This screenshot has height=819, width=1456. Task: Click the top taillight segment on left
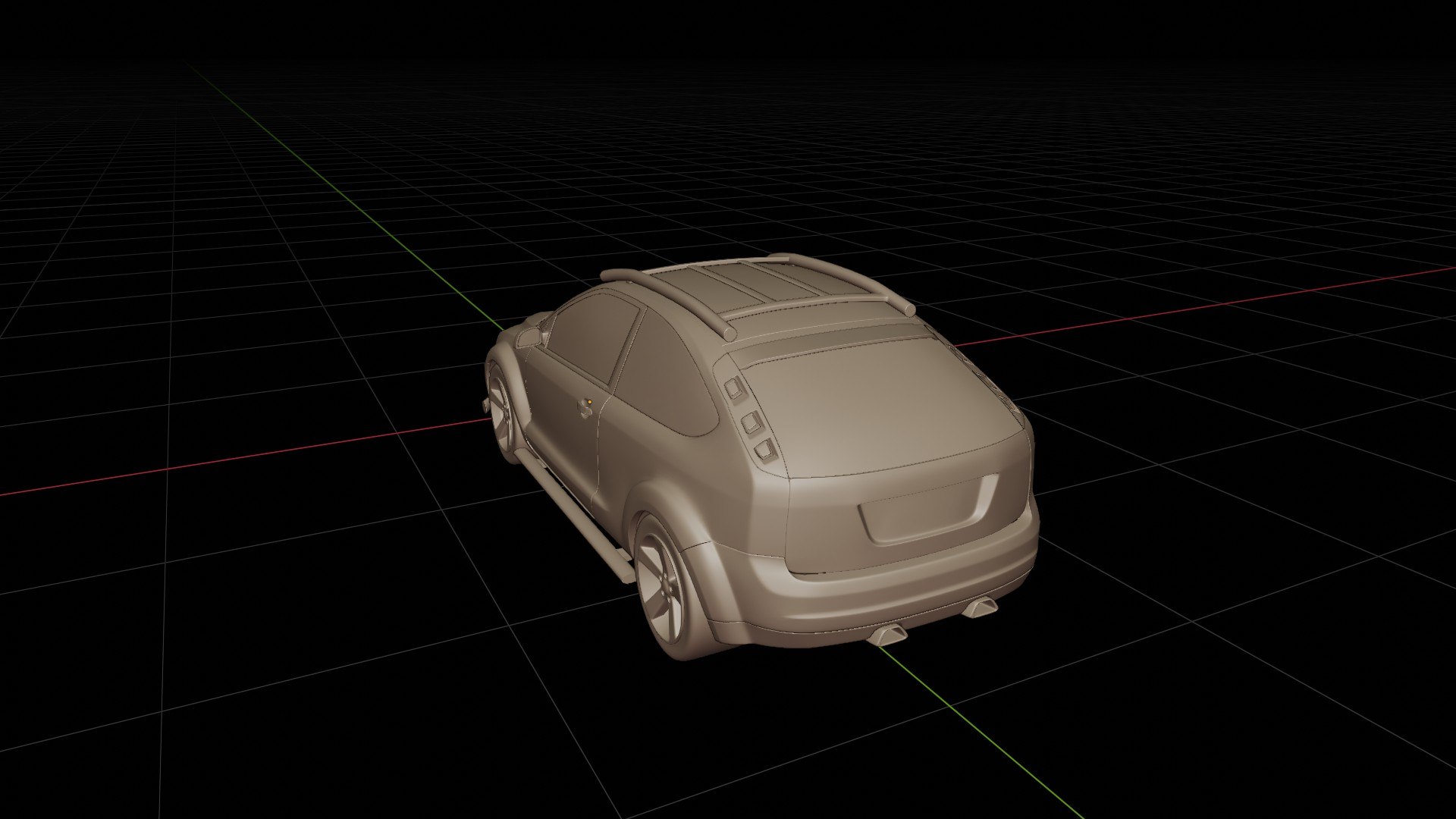tap(735, 389)
